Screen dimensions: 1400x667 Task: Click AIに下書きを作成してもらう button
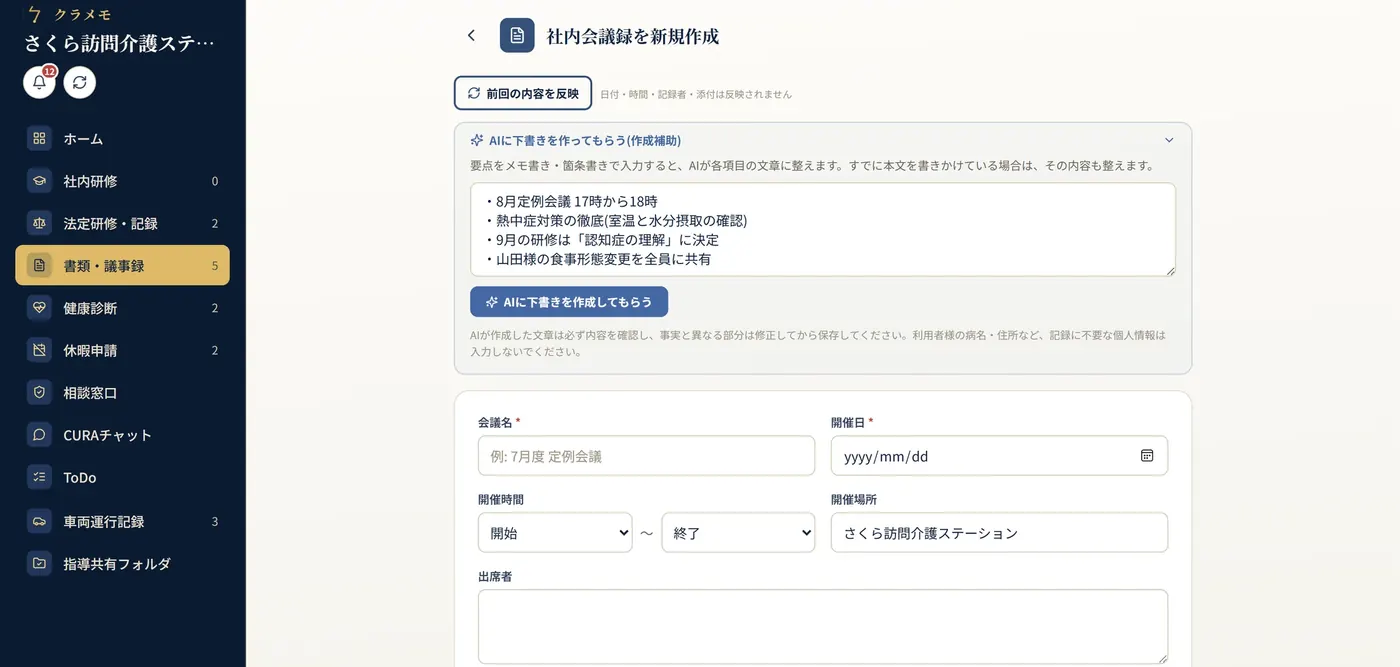(569, 302)
